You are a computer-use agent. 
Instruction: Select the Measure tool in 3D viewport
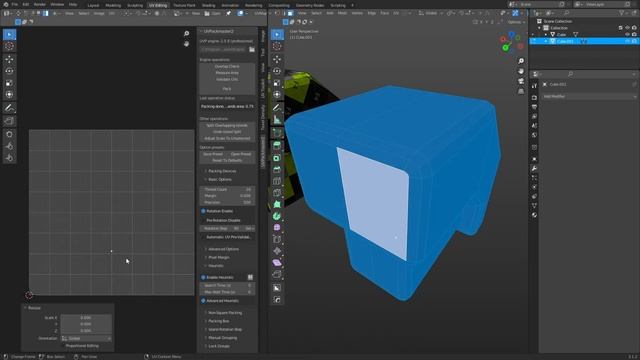pyautogui.click(x=277, y=120)
